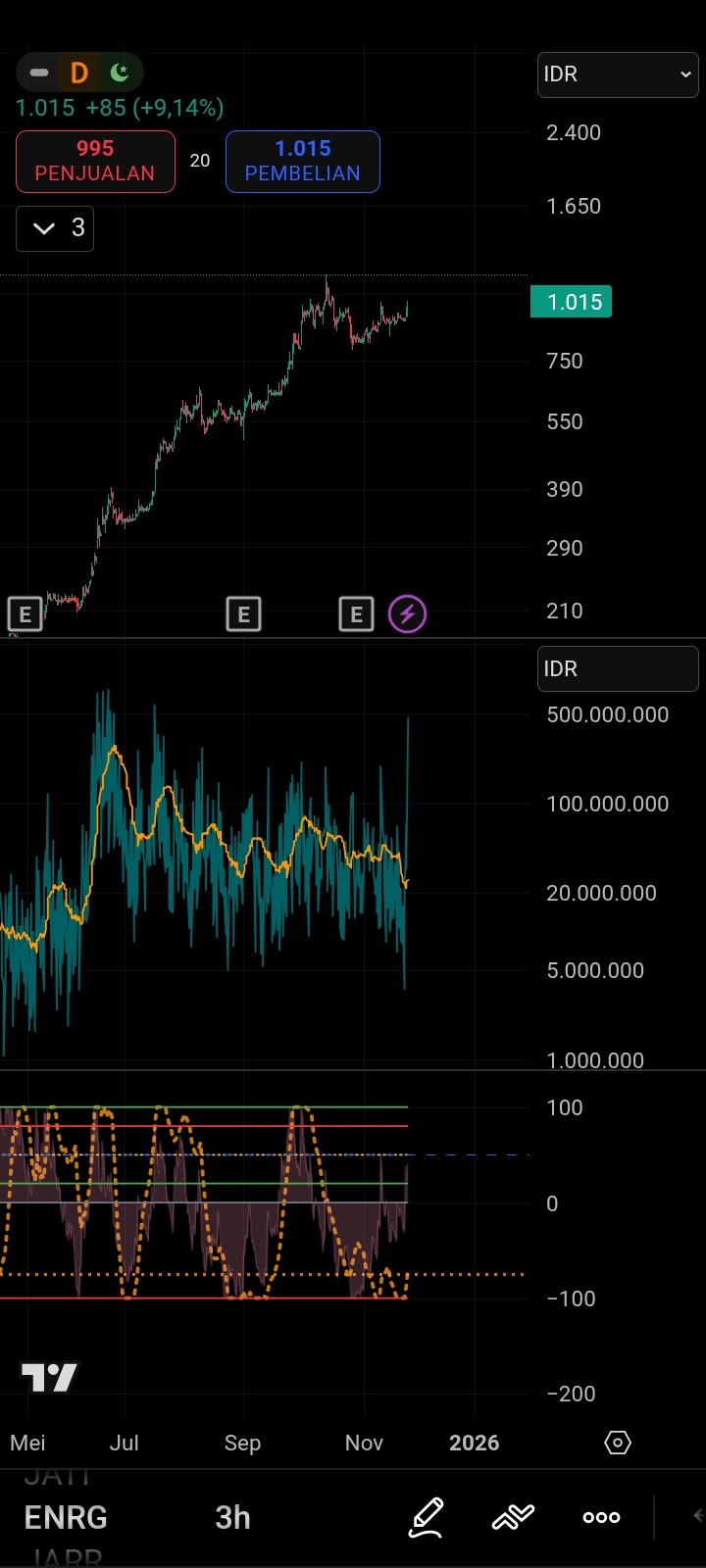Image resolution: width=706 pixels, height=1568 pixels.
Task: Tap the orange D delayed-data icon
Action: 79,73
